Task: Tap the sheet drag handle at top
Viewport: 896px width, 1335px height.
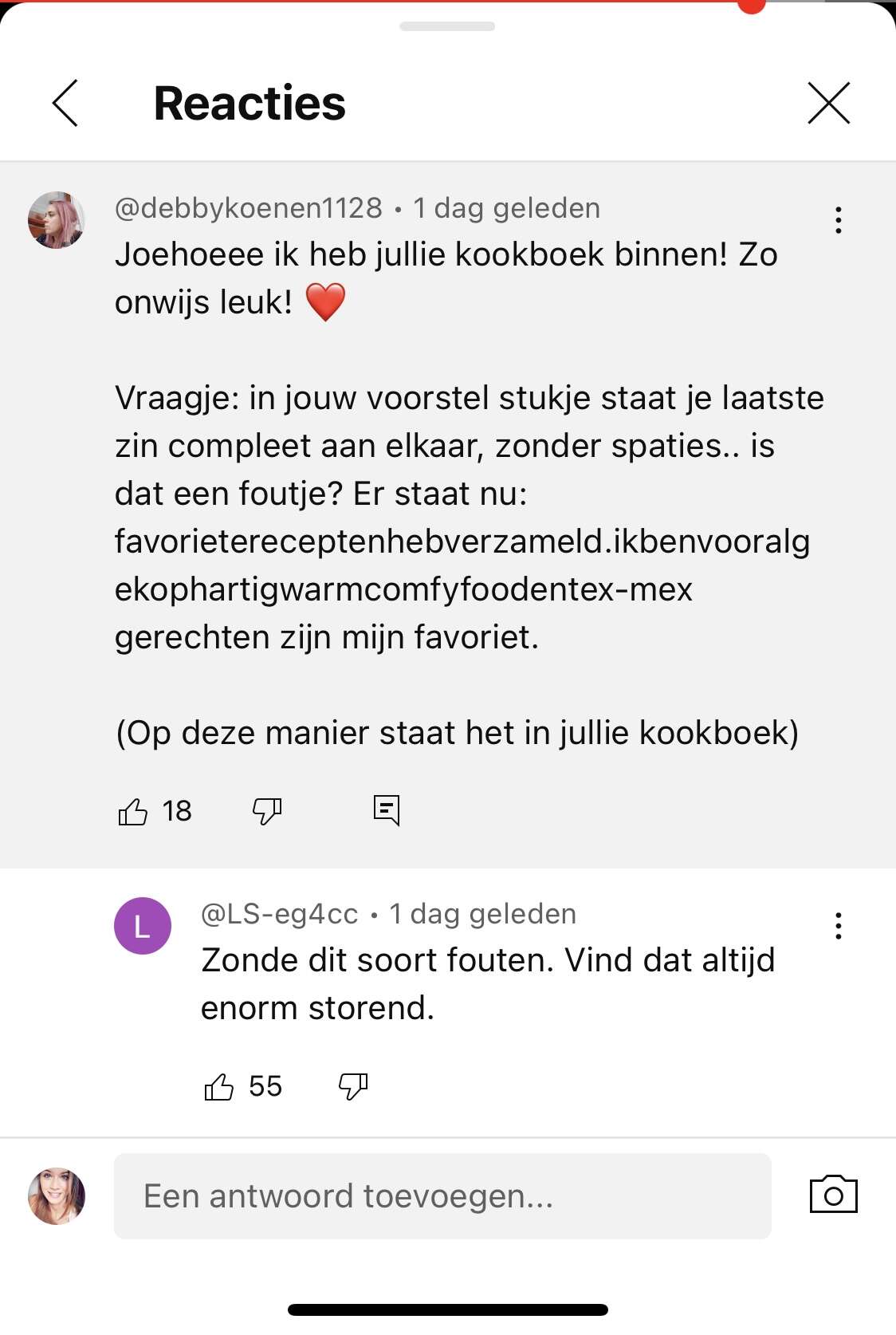Action: point(447,26)
